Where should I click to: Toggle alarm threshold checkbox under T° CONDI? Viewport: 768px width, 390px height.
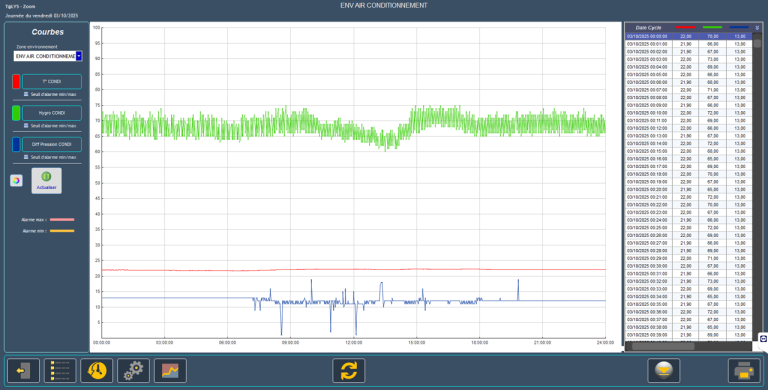[26, 94]
